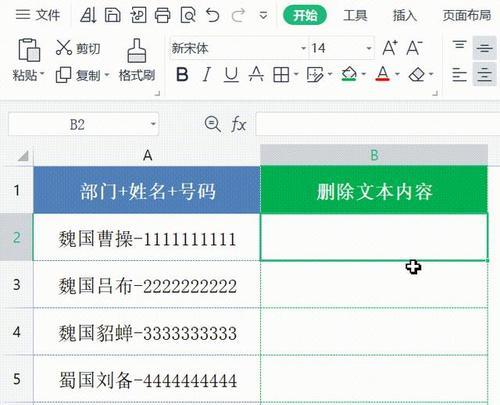Click the Save icon in quick toolbar
This screenshot has width=500, height=405.
(113, 15)
